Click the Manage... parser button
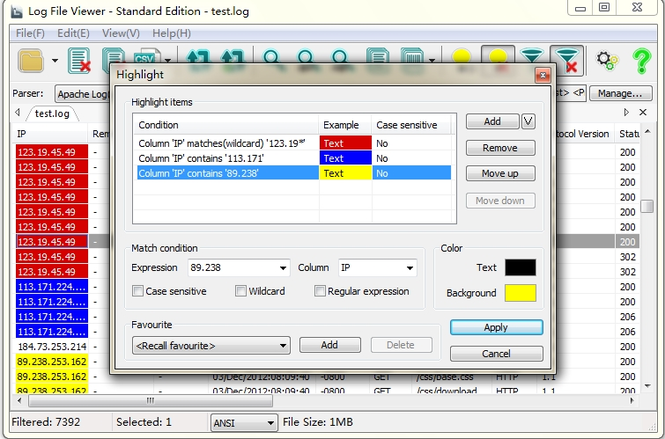The height and width of the screenshot is (439, 665). 620,93
